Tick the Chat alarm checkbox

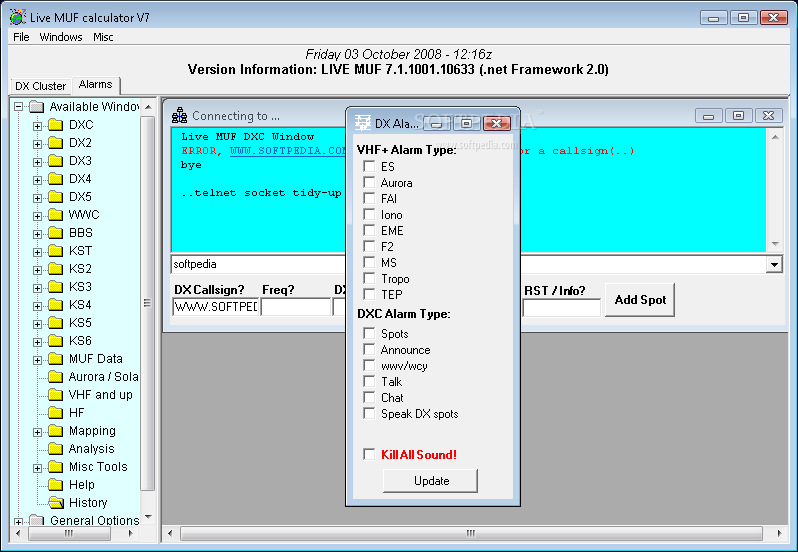pos(369,397)
